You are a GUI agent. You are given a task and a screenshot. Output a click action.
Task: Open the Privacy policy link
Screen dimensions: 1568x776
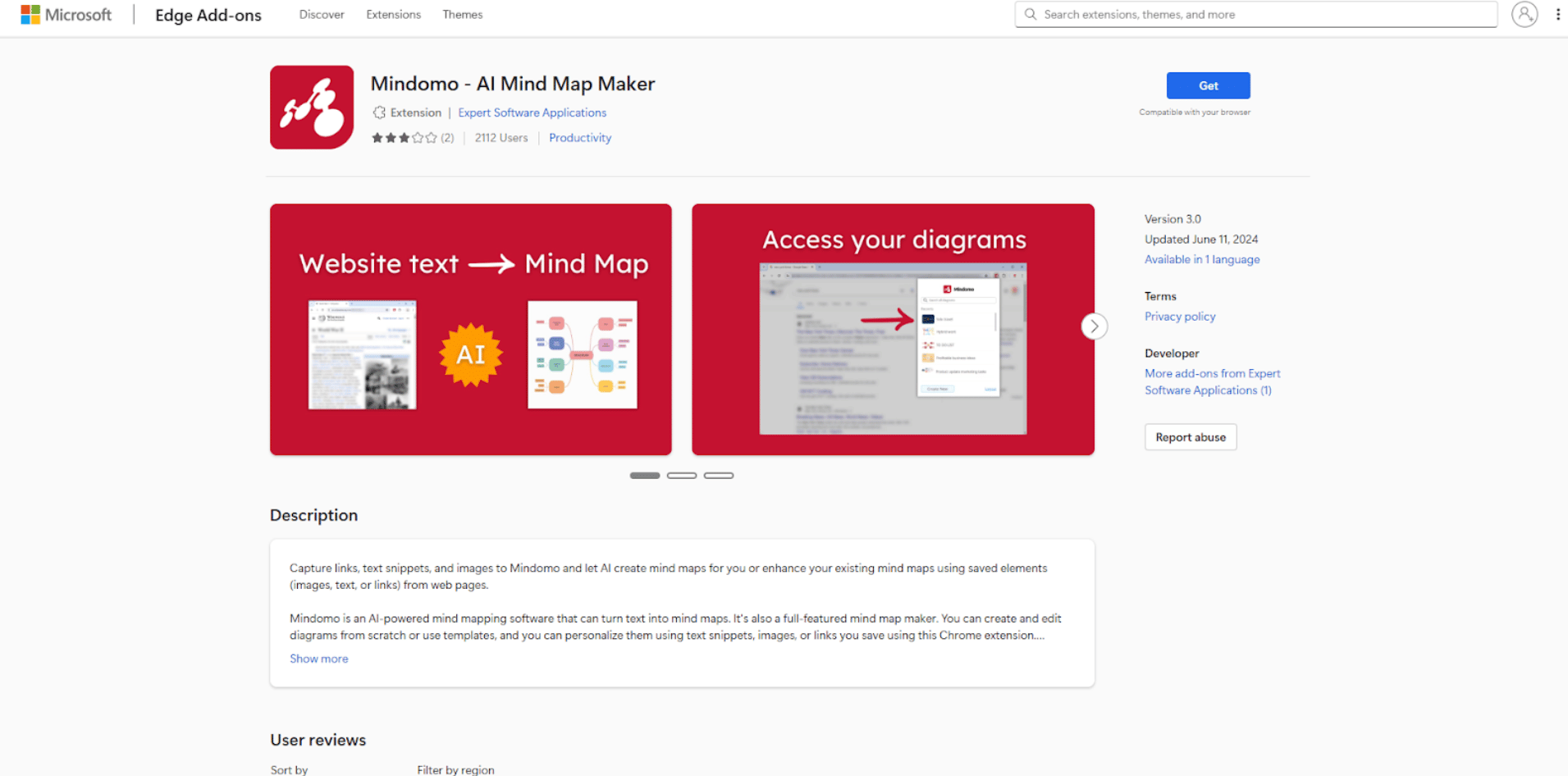[1179, 316]
